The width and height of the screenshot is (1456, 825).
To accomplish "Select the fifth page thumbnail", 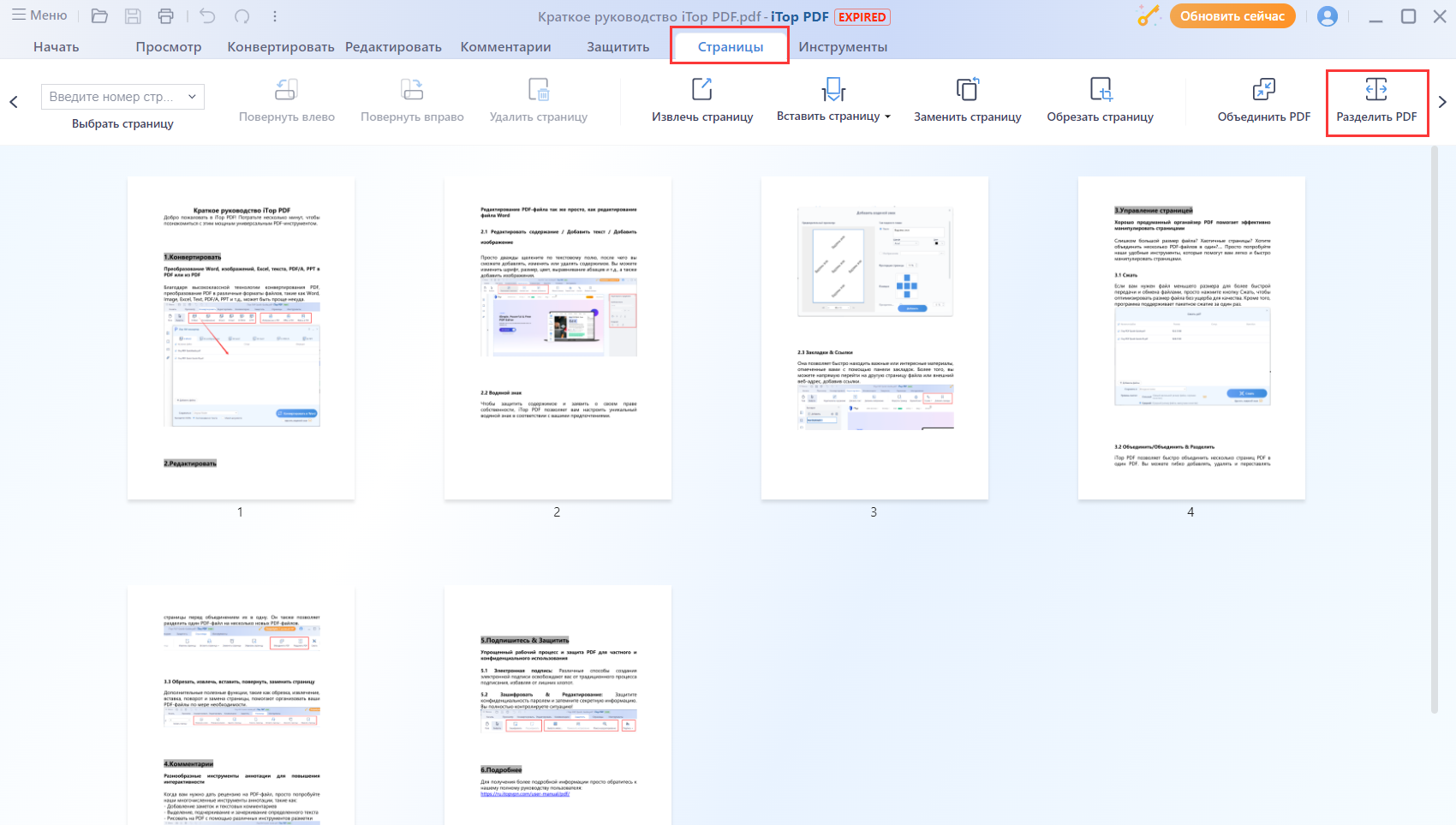I will point(241,705).
